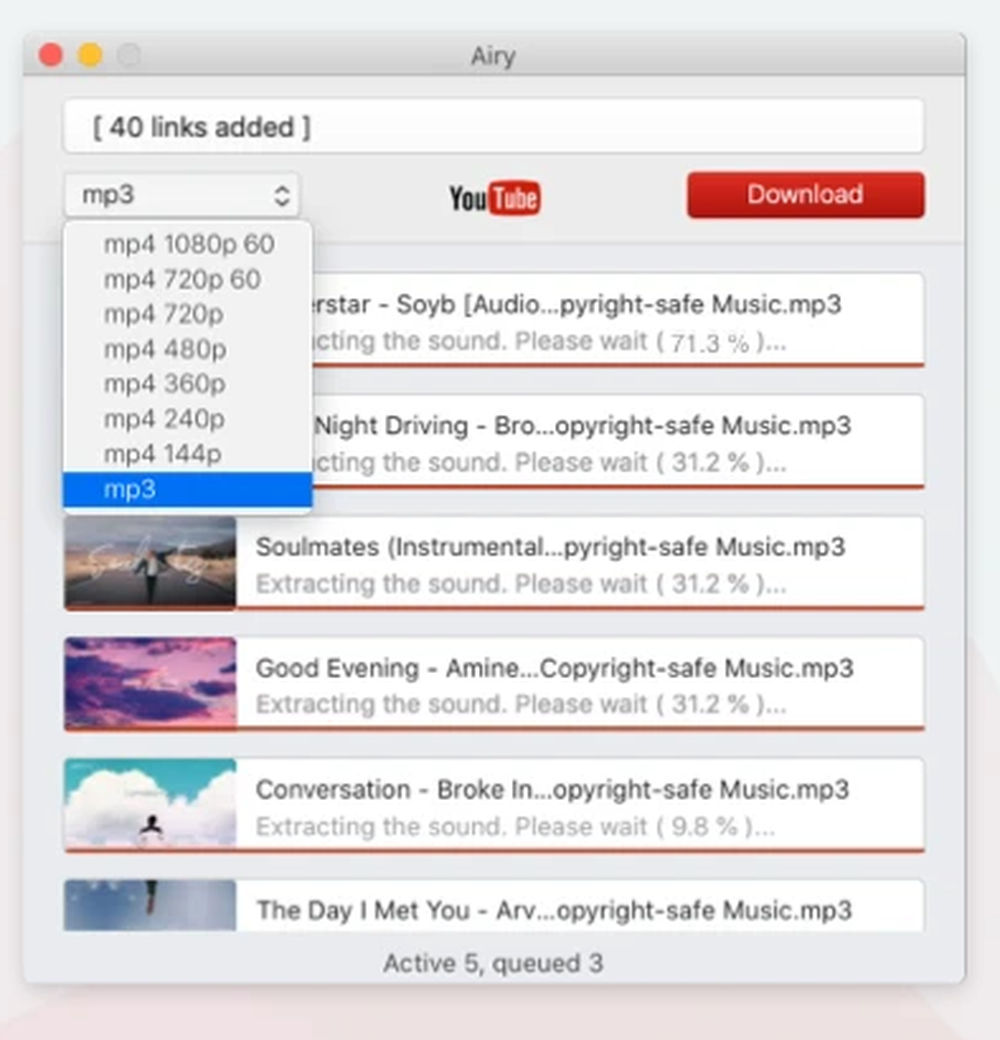Click the YouTube logo icon

coord(495,198)
